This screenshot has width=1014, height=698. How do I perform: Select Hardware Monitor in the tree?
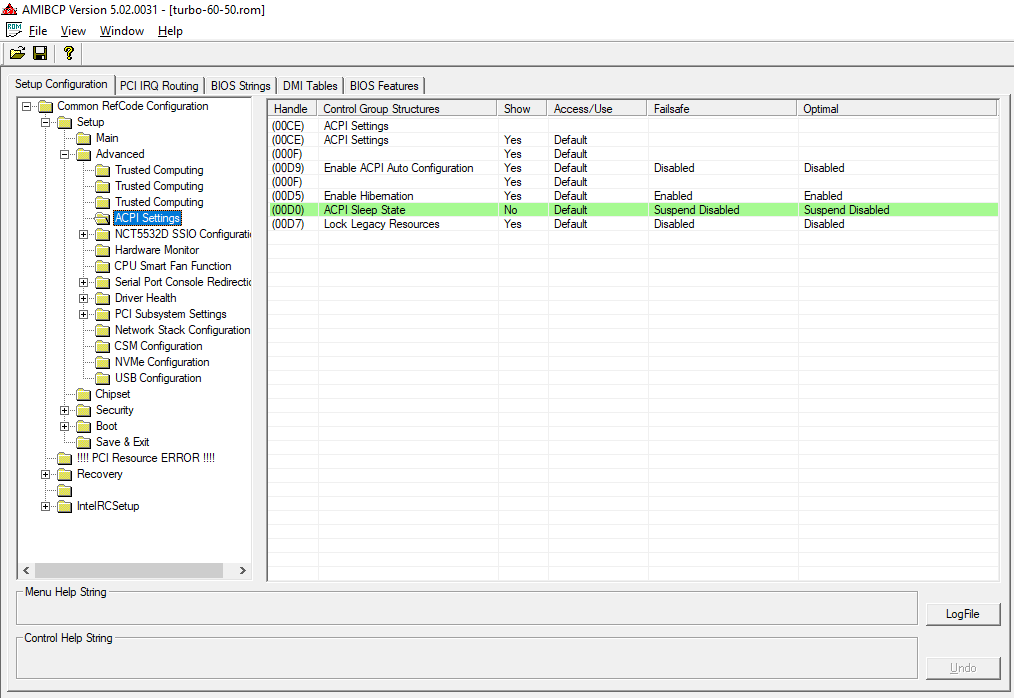pyautogui.click(x=157, y=250)
